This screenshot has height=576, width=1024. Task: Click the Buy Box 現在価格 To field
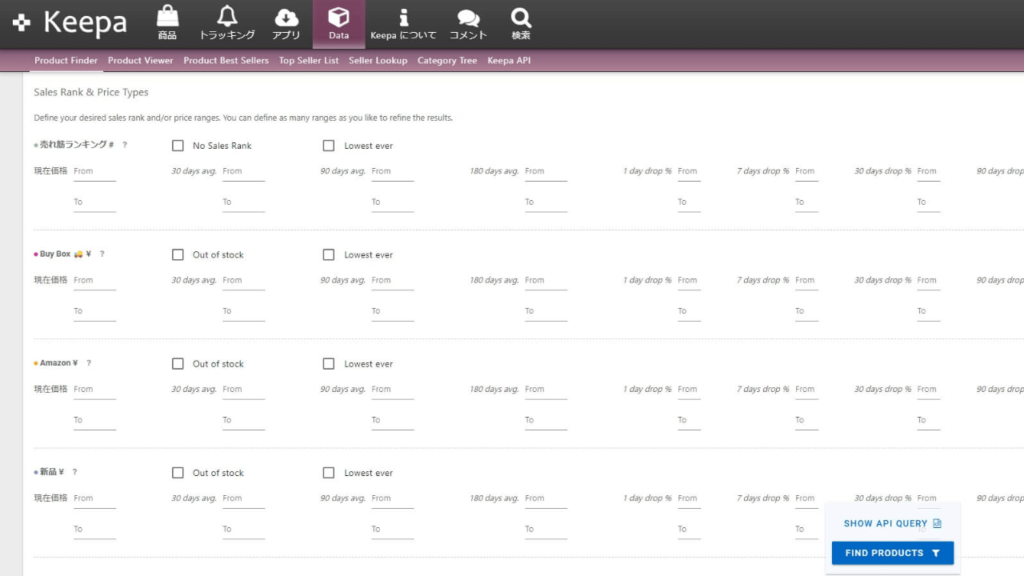(95, 312)
